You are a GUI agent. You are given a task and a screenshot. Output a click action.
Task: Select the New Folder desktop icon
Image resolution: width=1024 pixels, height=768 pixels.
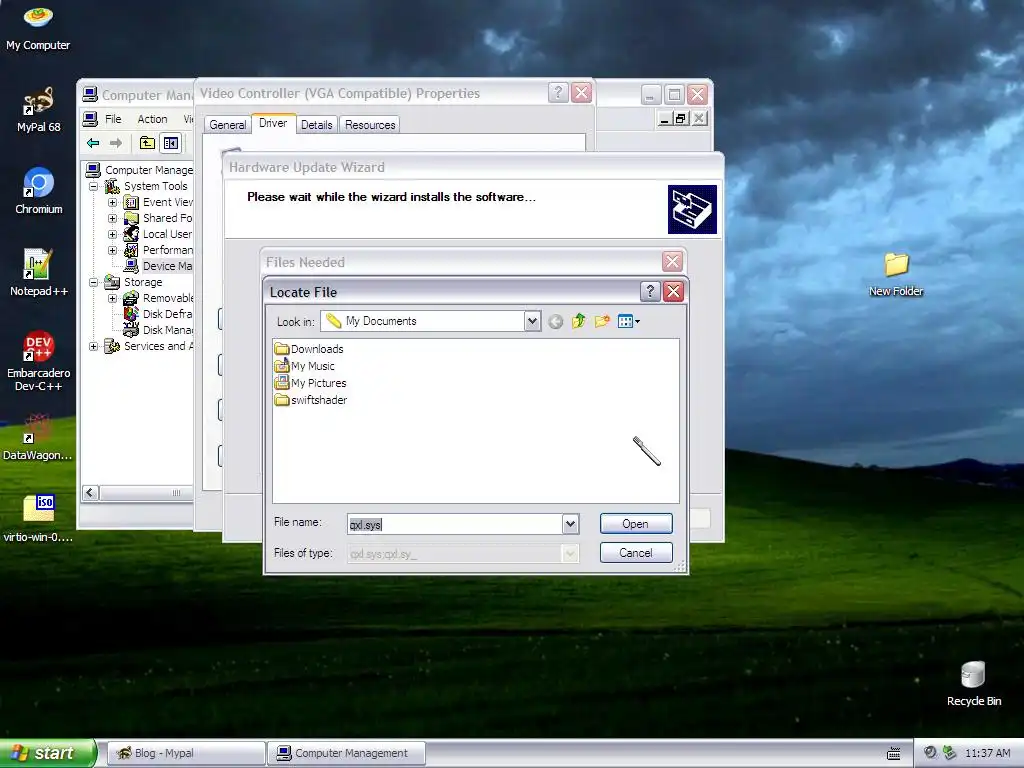point(896,274)
